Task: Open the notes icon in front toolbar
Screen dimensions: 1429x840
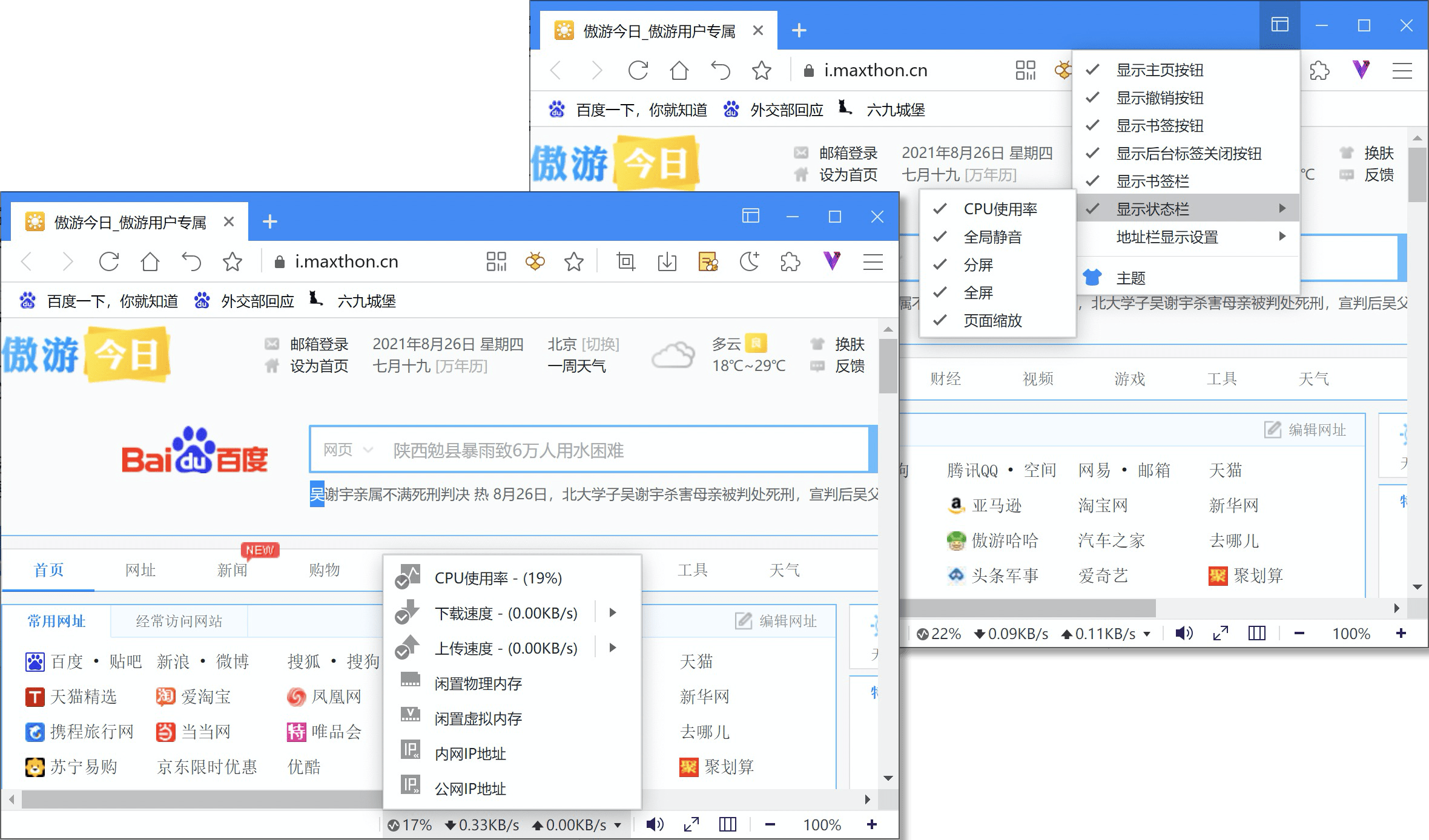Action: click(708, 261)
